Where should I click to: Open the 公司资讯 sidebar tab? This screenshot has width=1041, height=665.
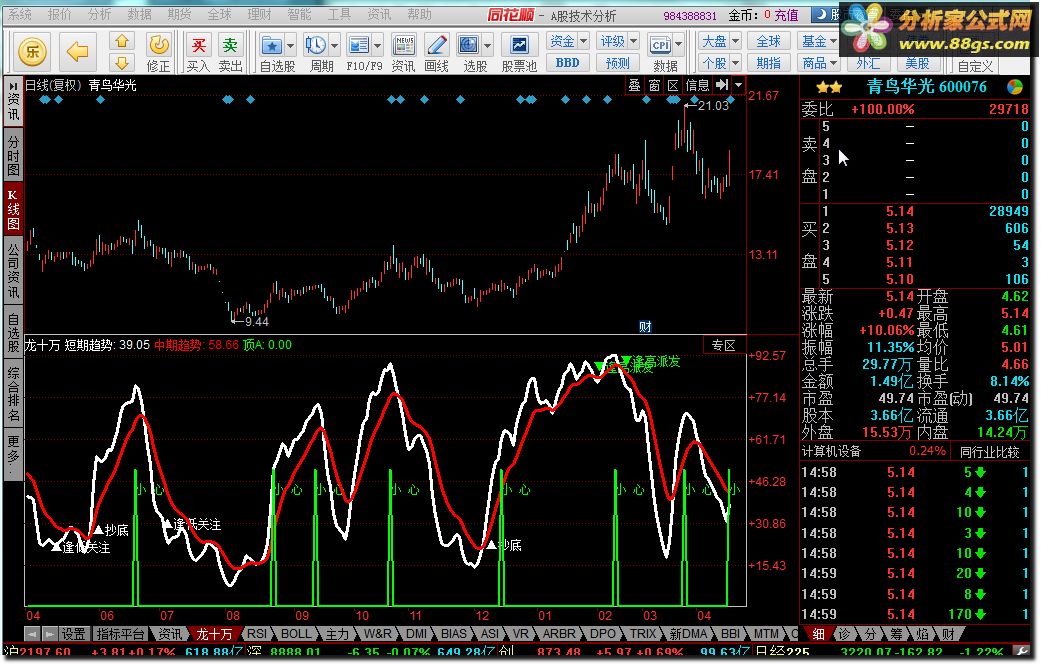tap(13, 270)
